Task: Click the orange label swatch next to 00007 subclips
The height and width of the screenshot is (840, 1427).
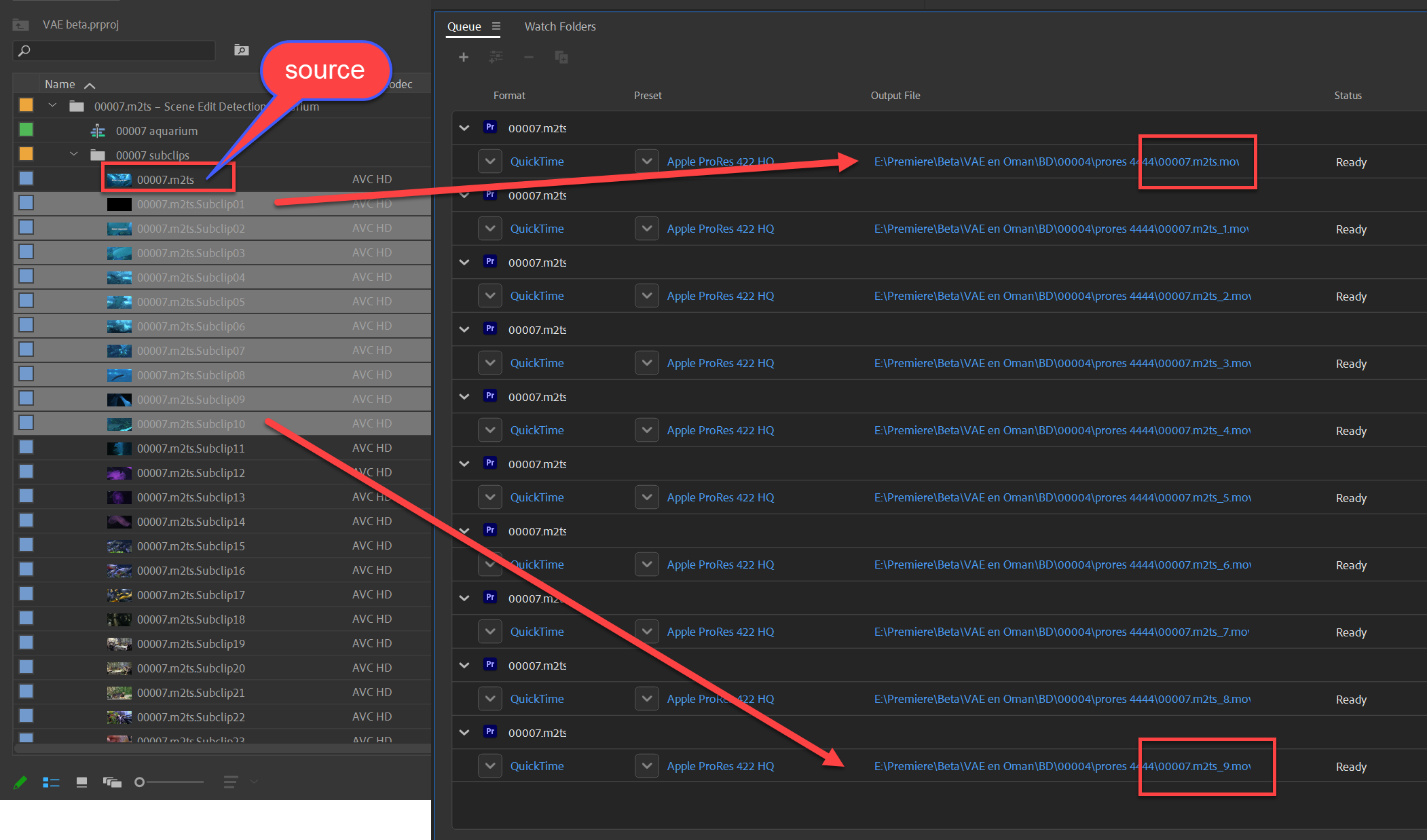Action: (25, 153)
